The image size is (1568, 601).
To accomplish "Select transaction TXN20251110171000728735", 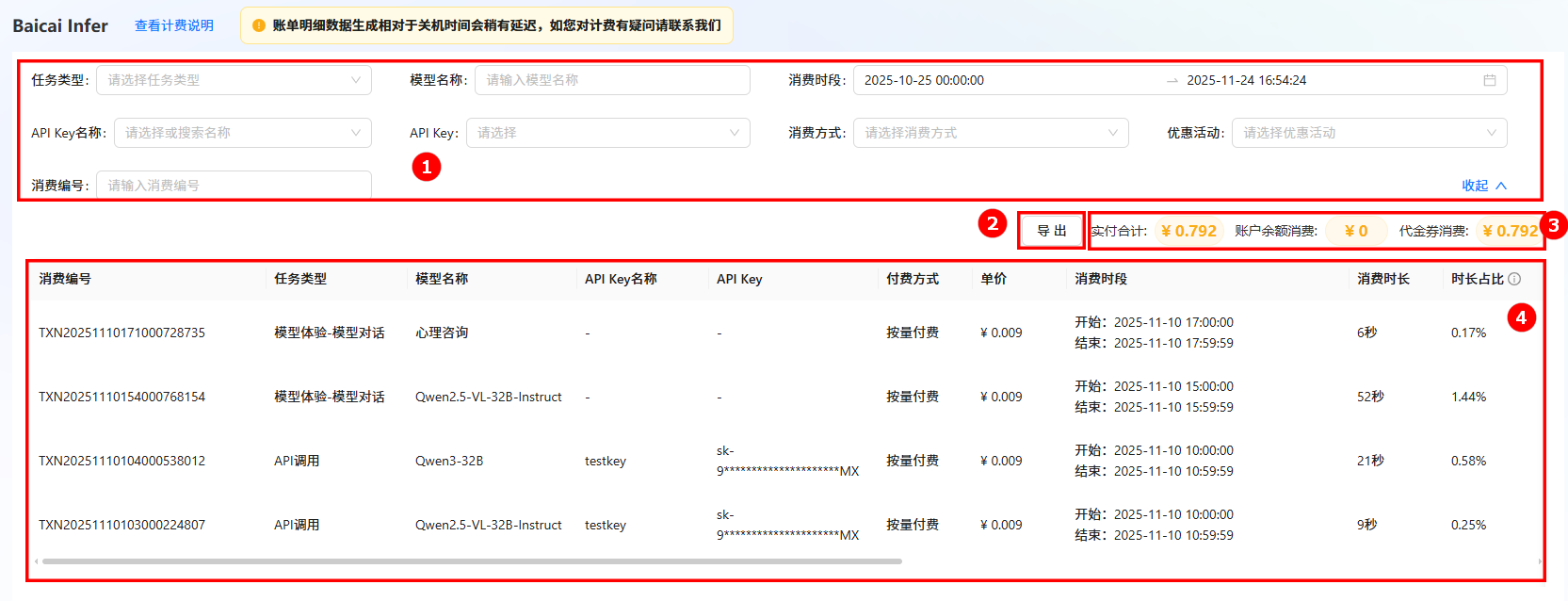I will coord(121,333).
